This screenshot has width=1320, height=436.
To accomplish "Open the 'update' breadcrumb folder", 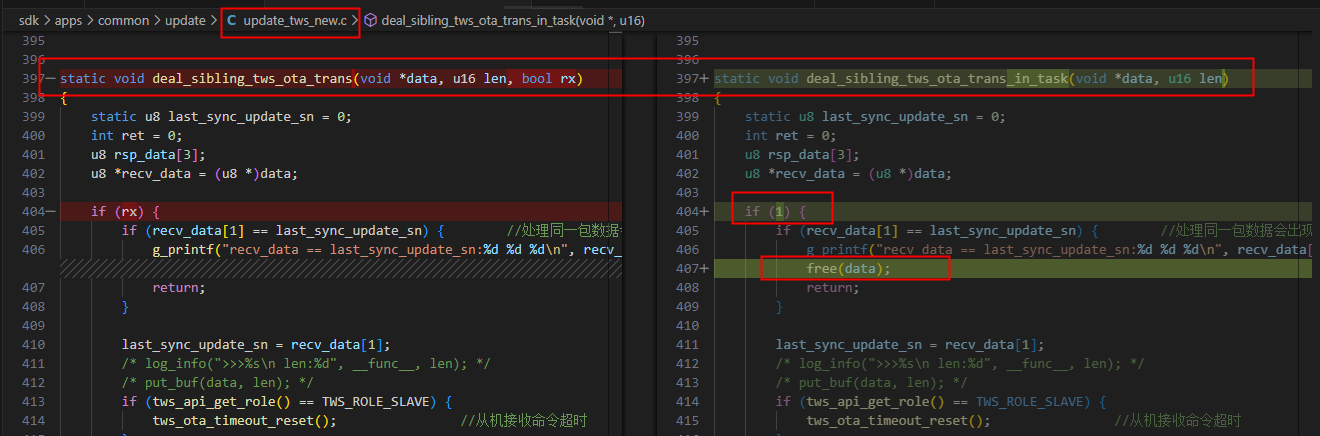I will click(x=183, y=20).
